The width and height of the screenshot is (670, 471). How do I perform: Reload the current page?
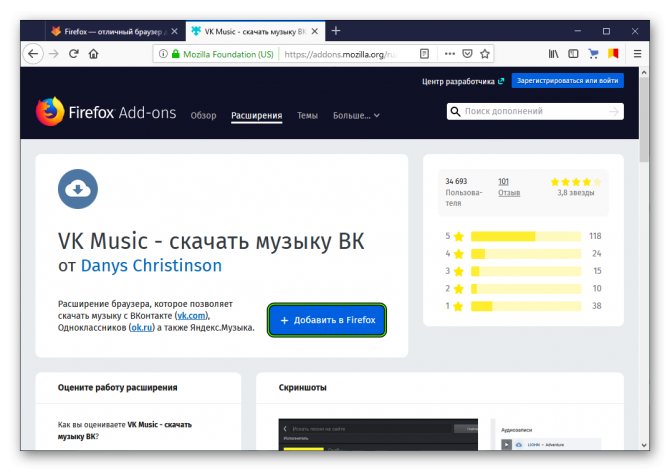(73, 54)
